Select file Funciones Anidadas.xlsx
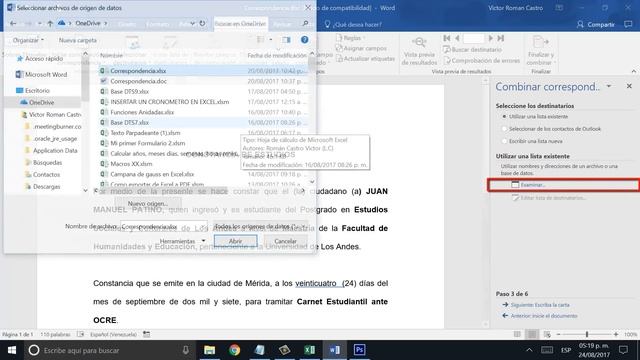Image resolution: width=640 pixels, height=360 pixels. click(x=137, y=112)
